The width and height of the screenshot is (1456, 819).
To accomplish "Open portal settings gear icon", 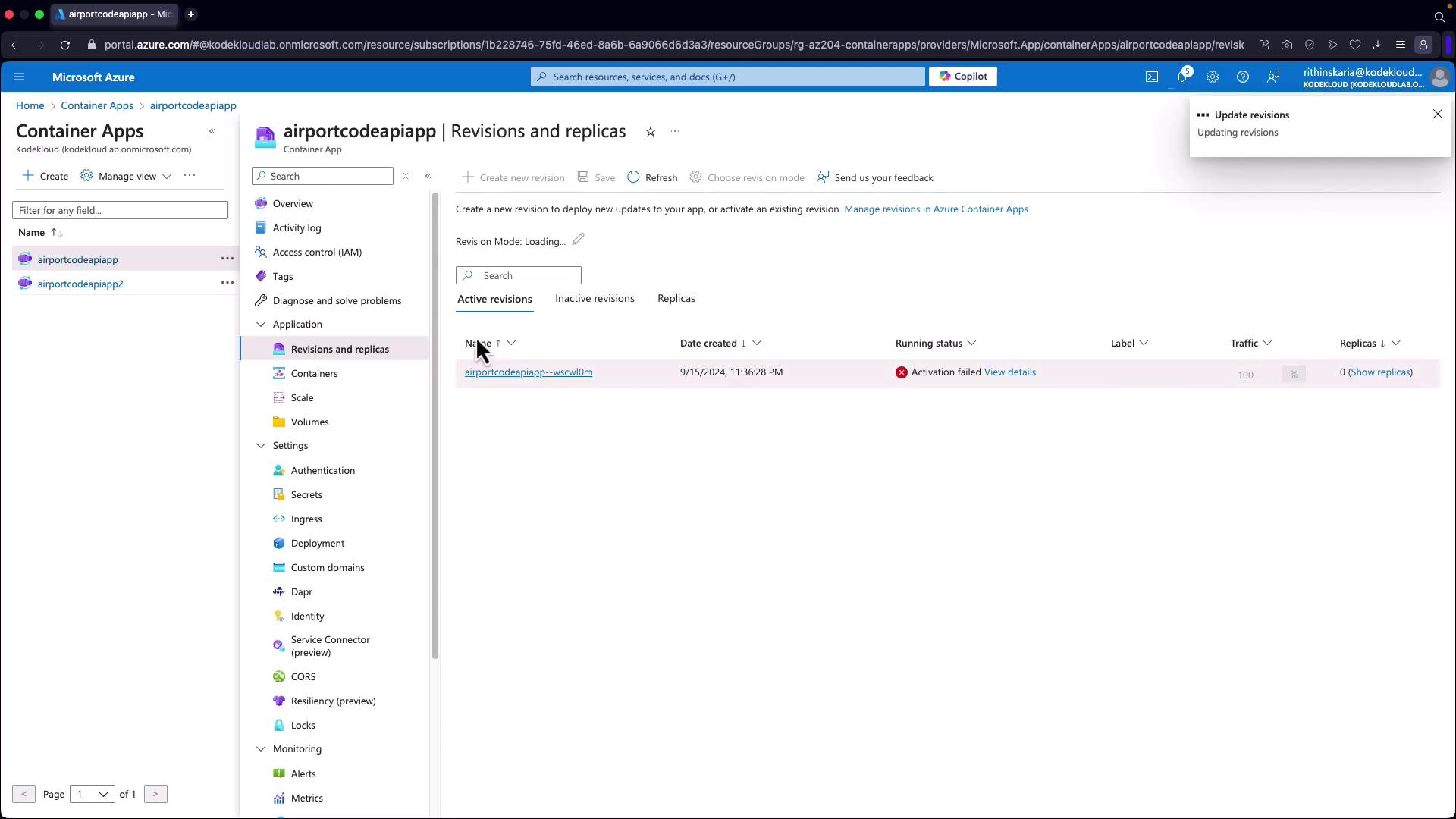I will [1212, 77].
